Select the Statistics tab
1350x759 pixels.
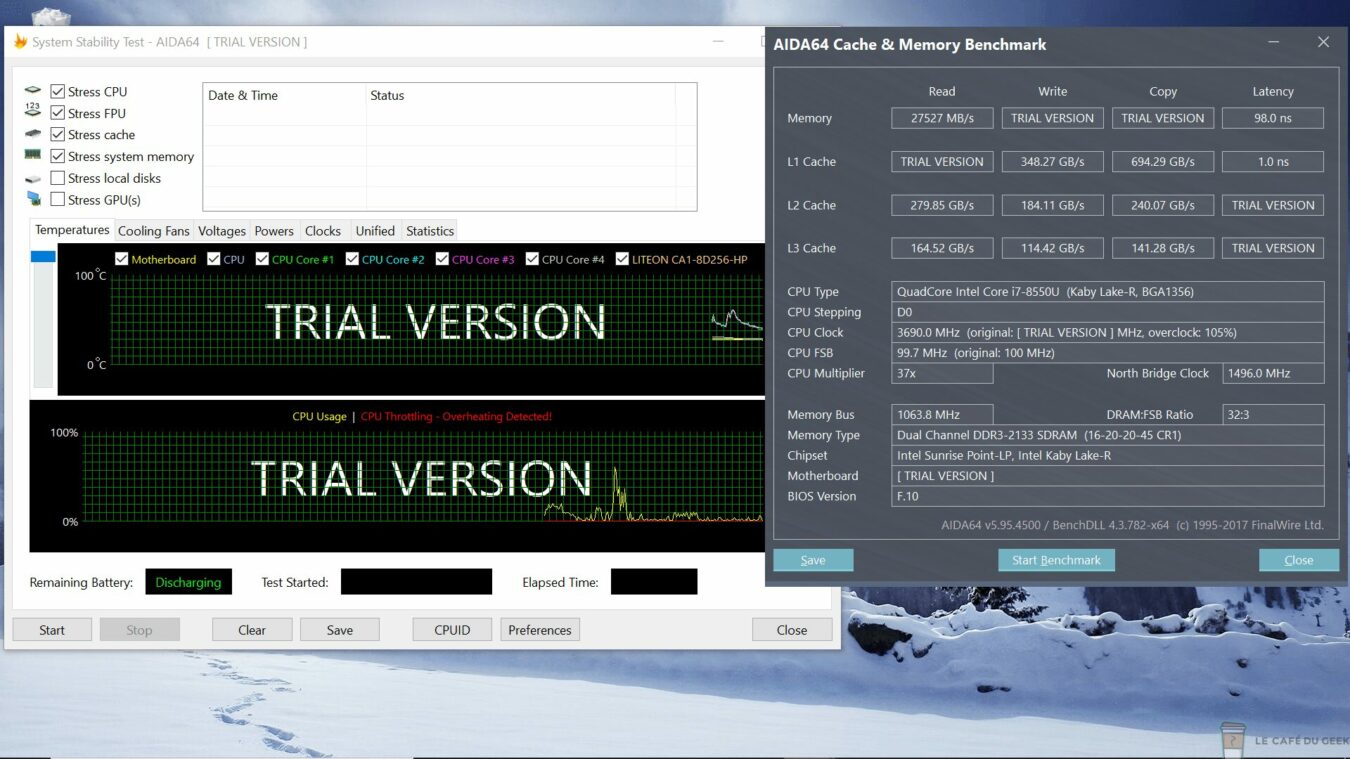(x=430, y=231)
